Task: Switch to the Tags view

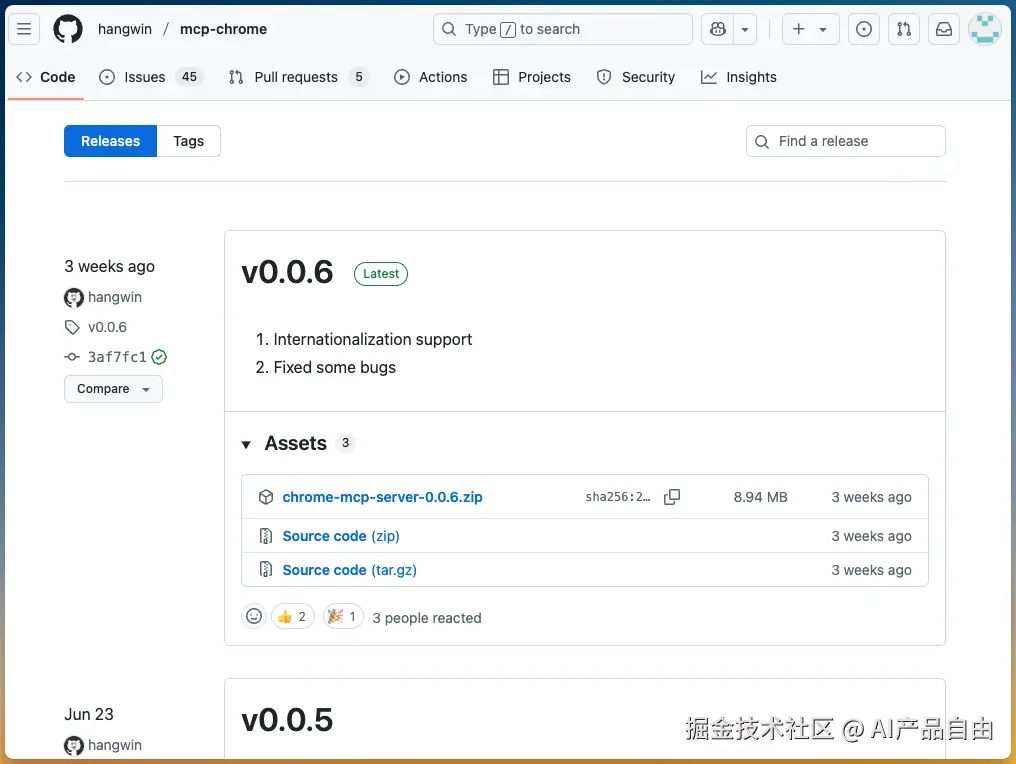Action: click(189, 141)
